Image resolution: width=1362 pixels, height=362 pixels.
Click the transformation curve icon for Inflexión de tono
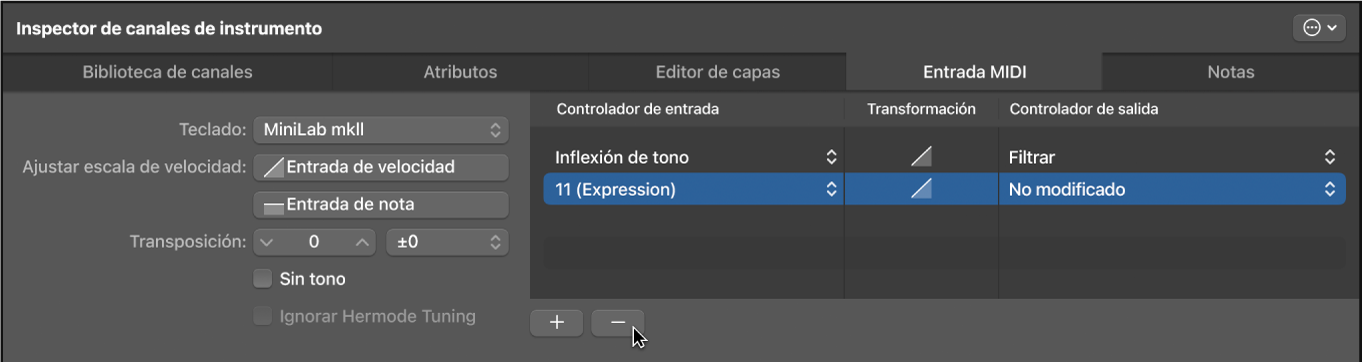[x=921, y=157]
